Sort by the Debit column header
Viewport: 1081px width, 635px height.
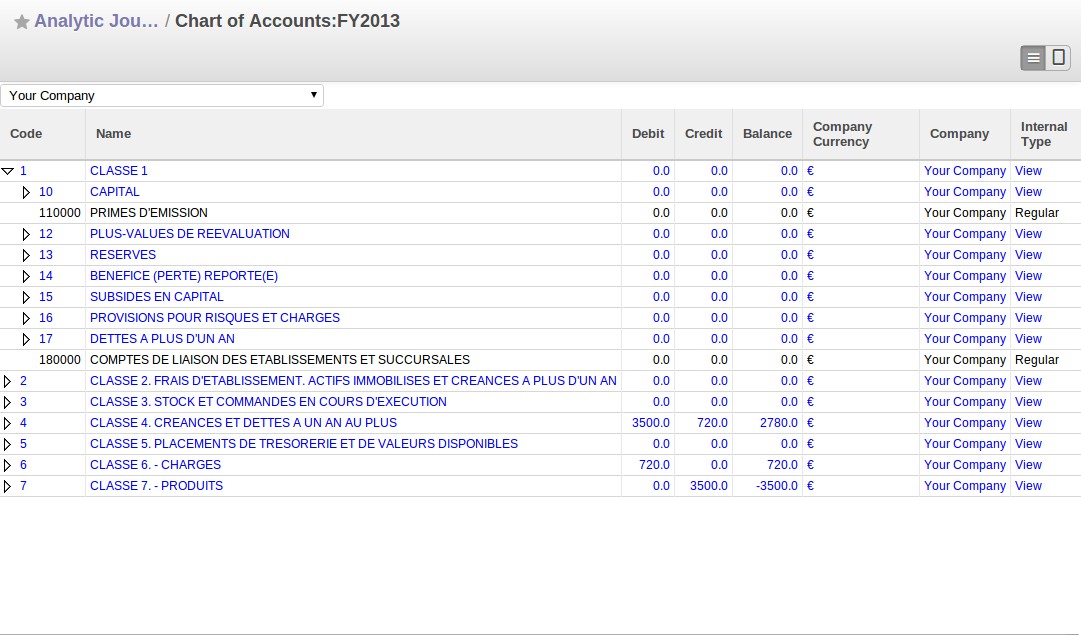click(x=647, y=134)
